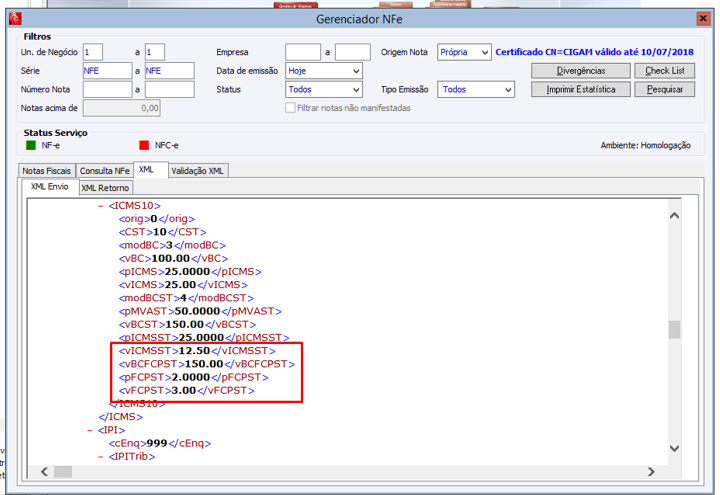Click the horizontal scroll left arrow
Image resolution: width=720 pixels, height=495 pixels.
(x=44, y=472)
